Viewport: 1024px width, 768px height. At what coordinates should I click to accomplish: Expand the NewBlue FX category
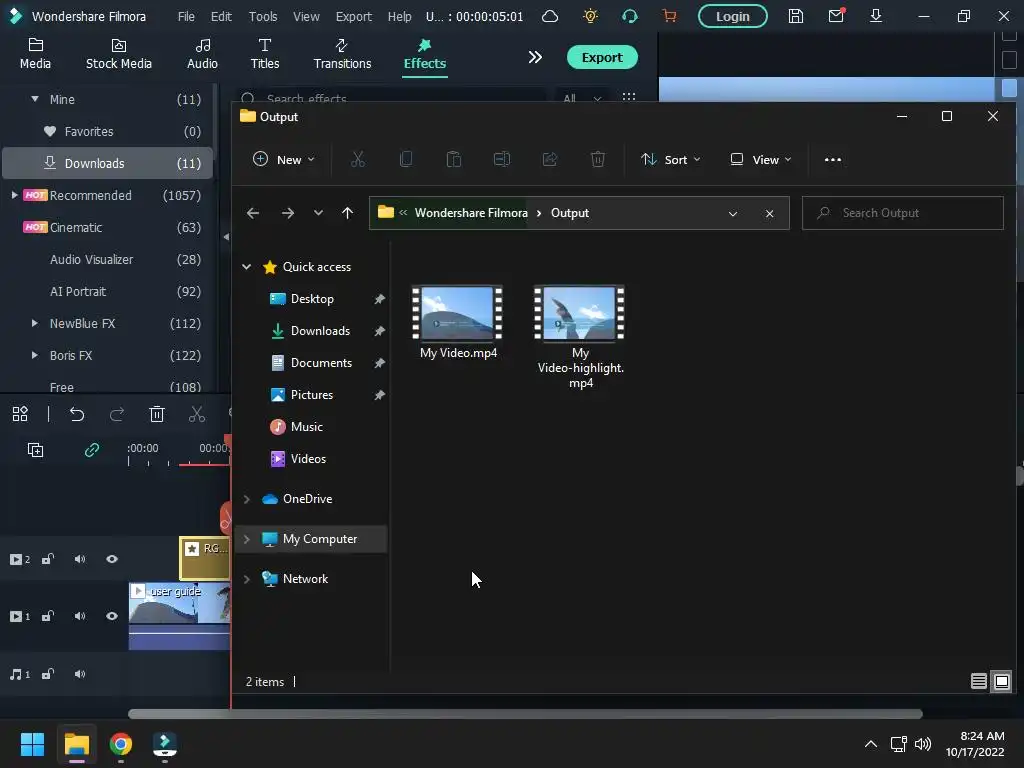coord(35,323)
